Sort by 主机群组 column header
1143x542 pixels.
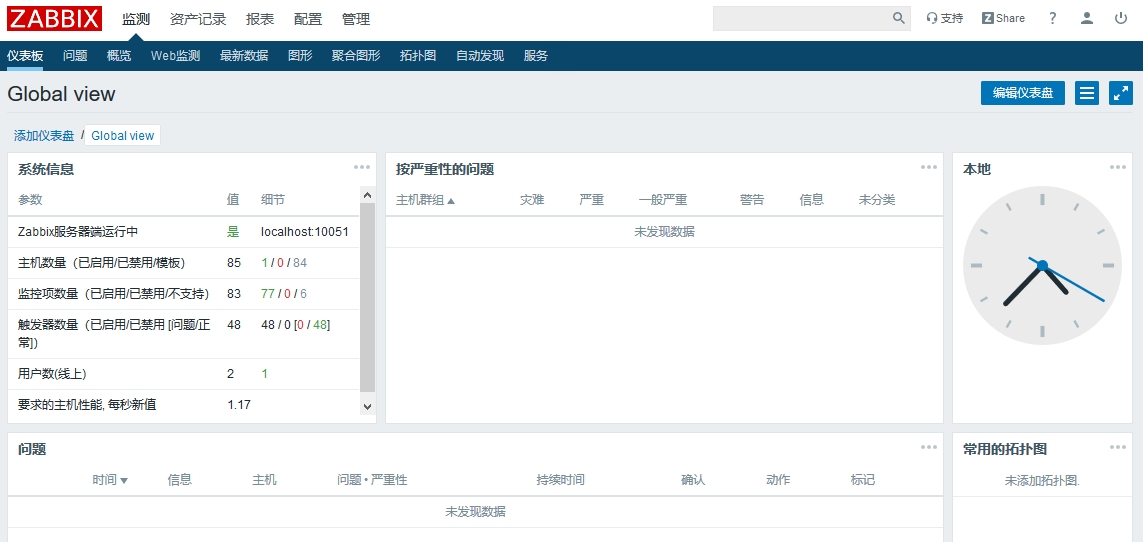point(425,200)
